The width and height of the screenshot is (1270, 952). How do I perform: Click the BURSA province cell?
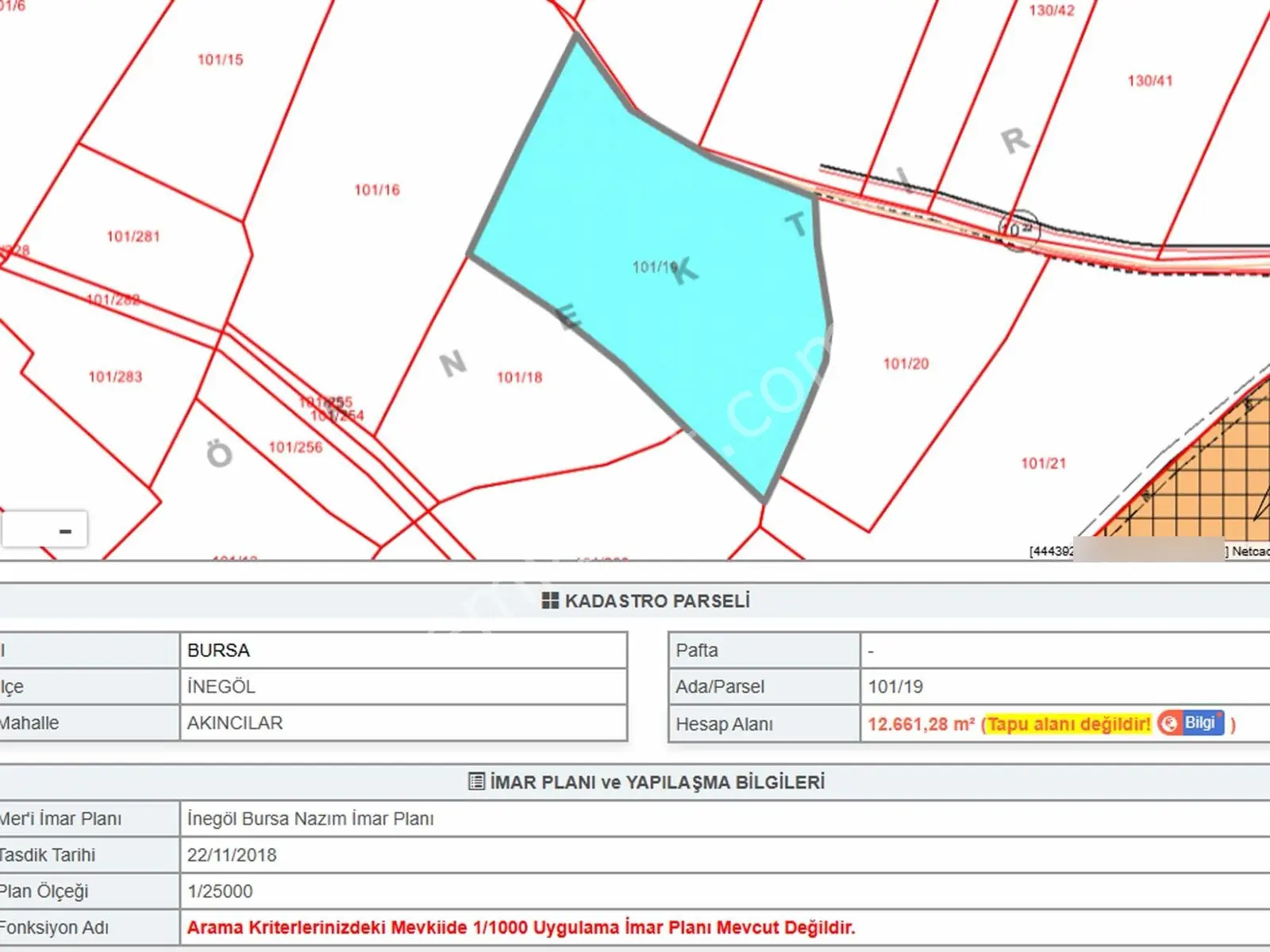(404, 651)
